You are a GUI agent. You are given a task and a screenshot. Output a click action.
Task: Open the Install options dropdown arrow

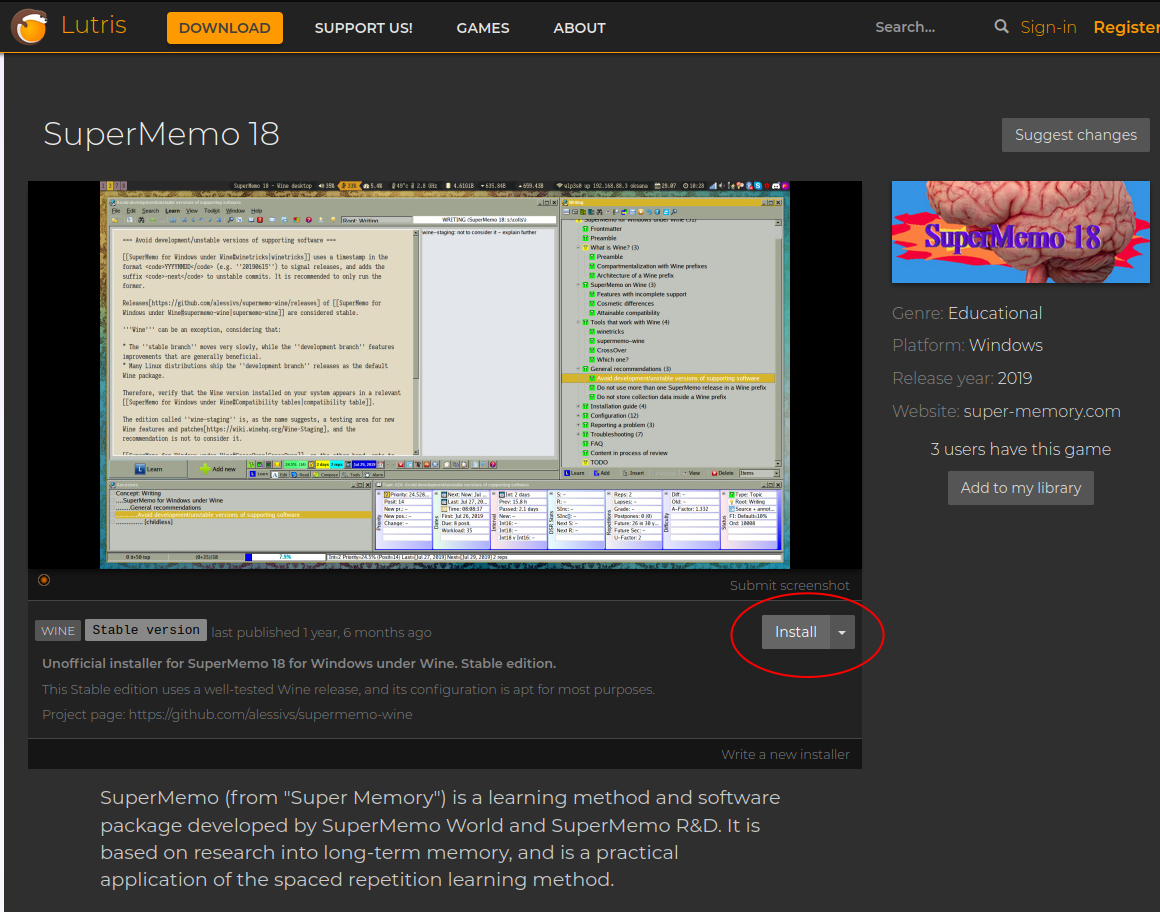pos(840,632)
